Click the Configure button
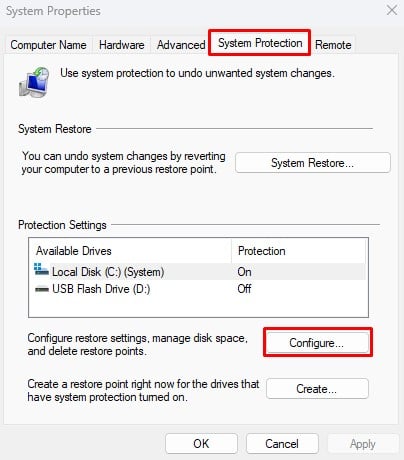404x460 pixels. (317, 343)
